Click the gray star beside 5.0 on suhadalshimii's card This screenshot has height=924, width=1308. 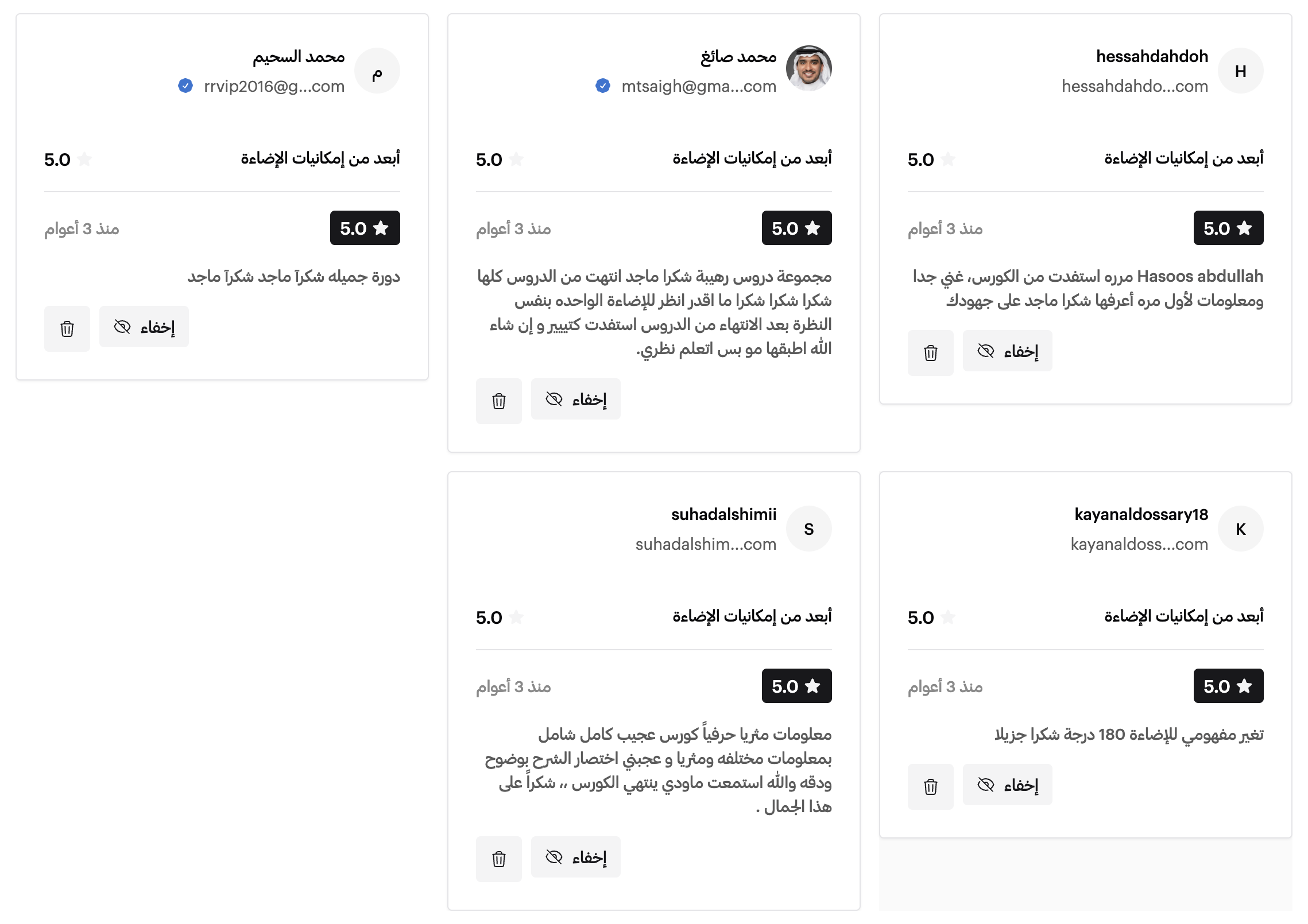pos(517,616)
